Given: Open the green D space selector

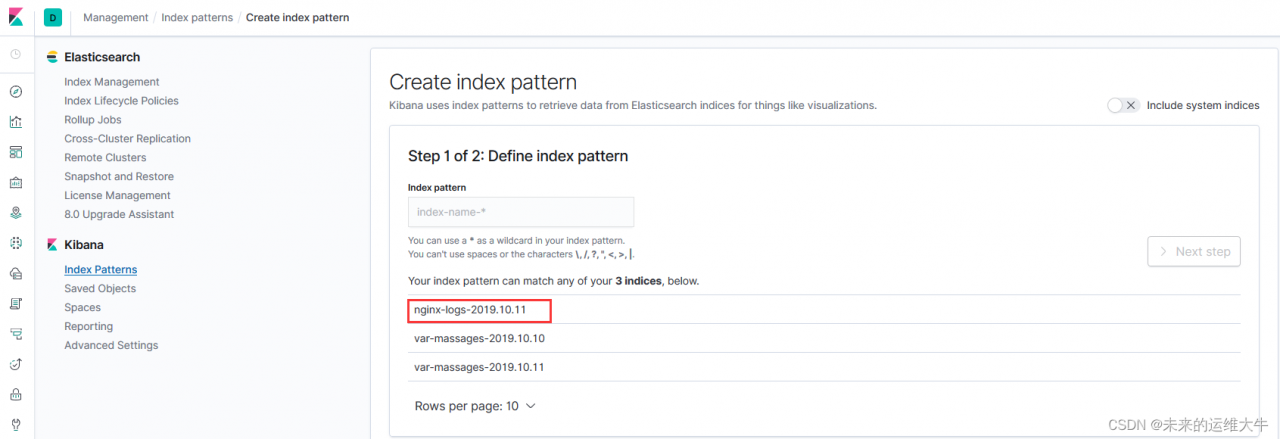Looking at the screenshot, I should (52, 18).
